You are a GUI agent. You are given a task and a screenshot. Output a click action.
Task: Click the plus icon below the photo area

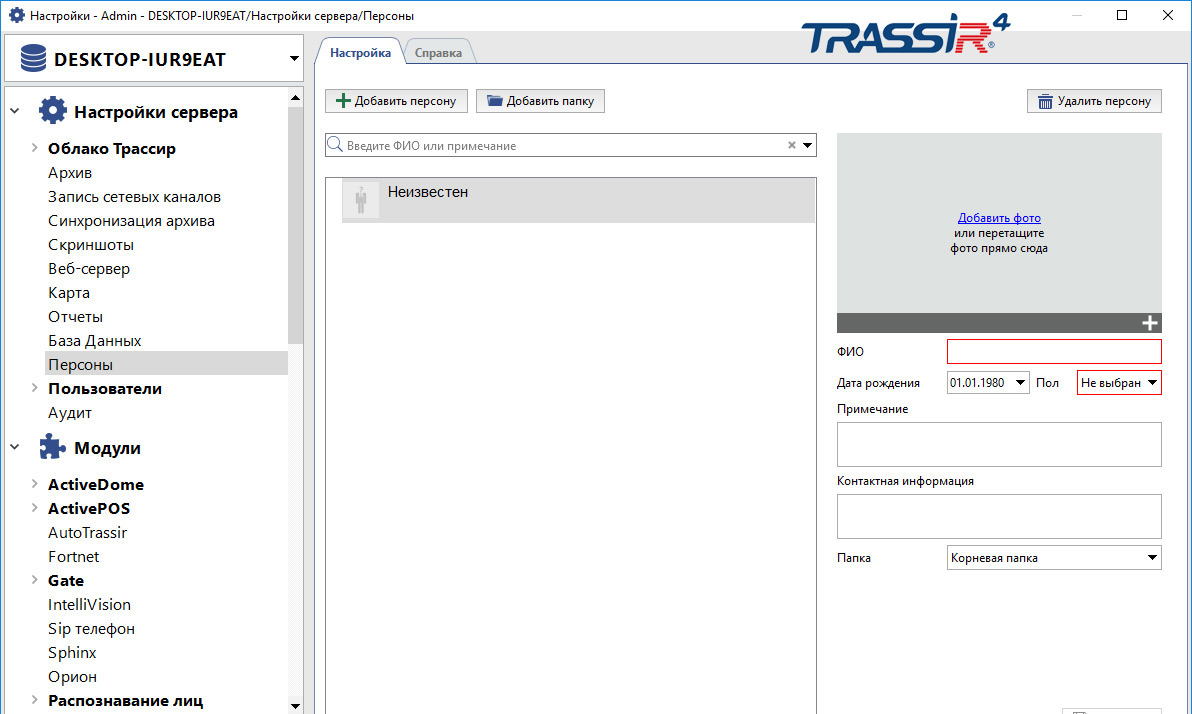[x=1150, y=323]
